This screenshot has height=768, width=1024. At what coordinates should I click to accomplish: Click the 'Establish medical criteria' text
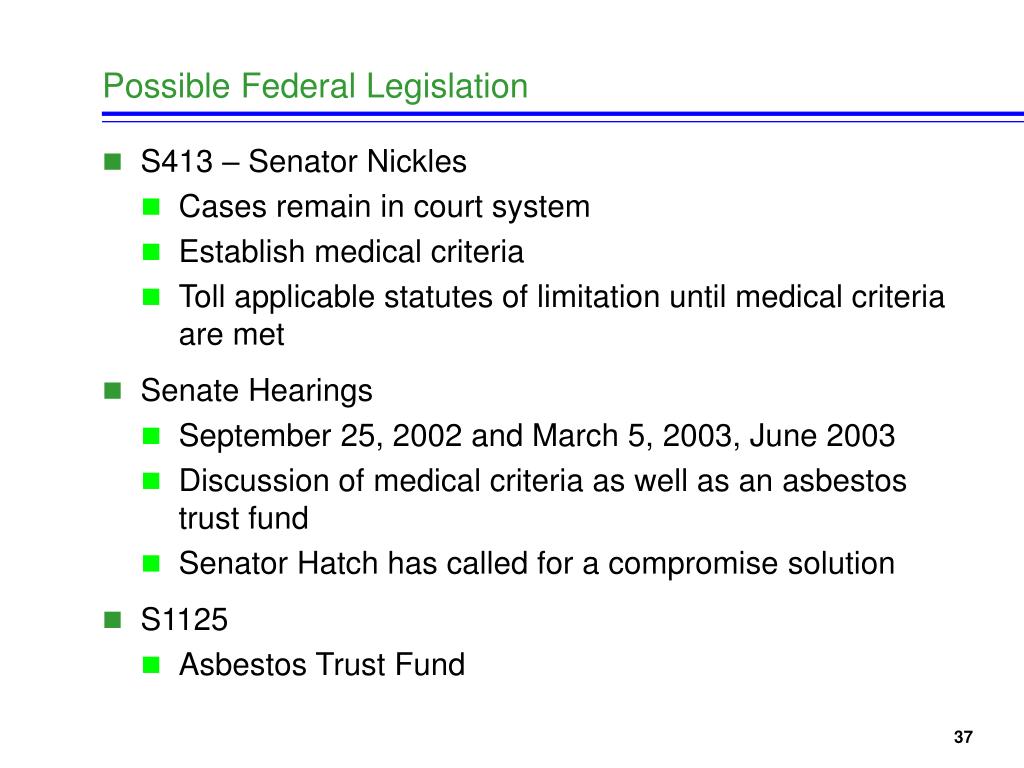[351, 252]
